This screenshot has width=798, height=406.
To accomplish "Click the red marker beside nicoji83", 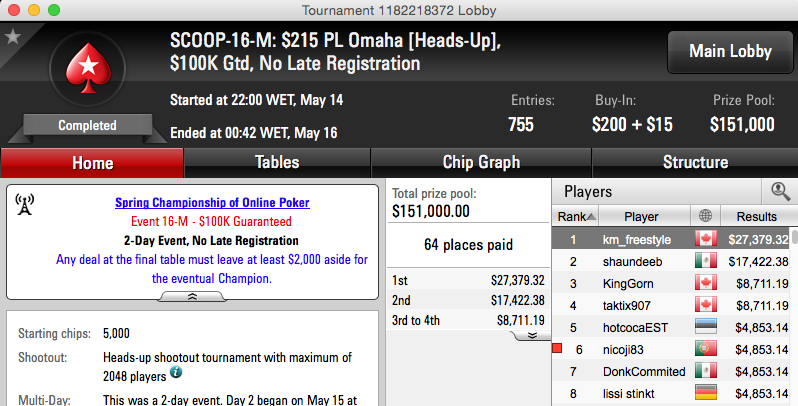I will [557, 348].
